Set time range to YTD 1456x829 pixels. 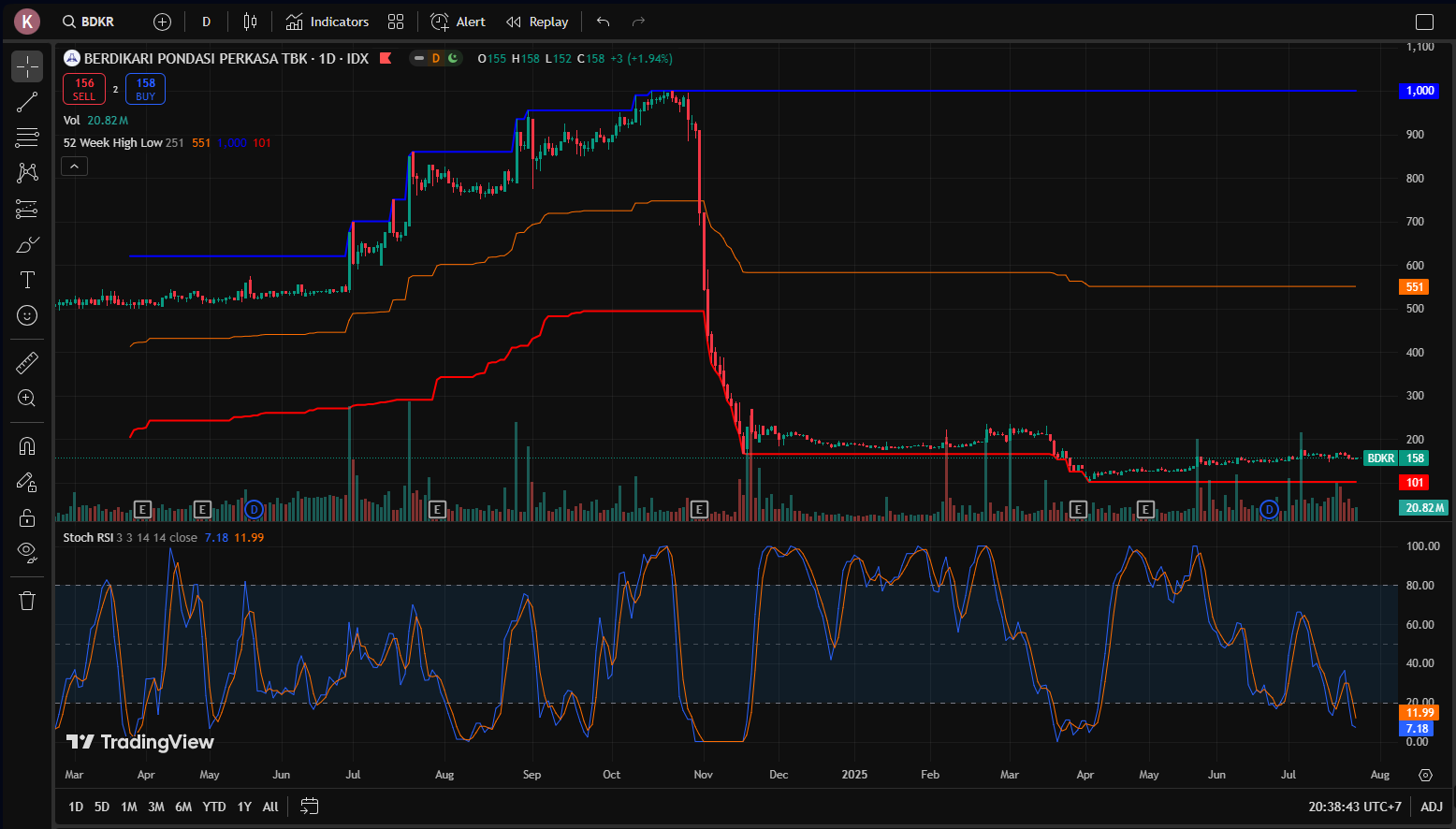pyautogui.click(x=214, y=807)
